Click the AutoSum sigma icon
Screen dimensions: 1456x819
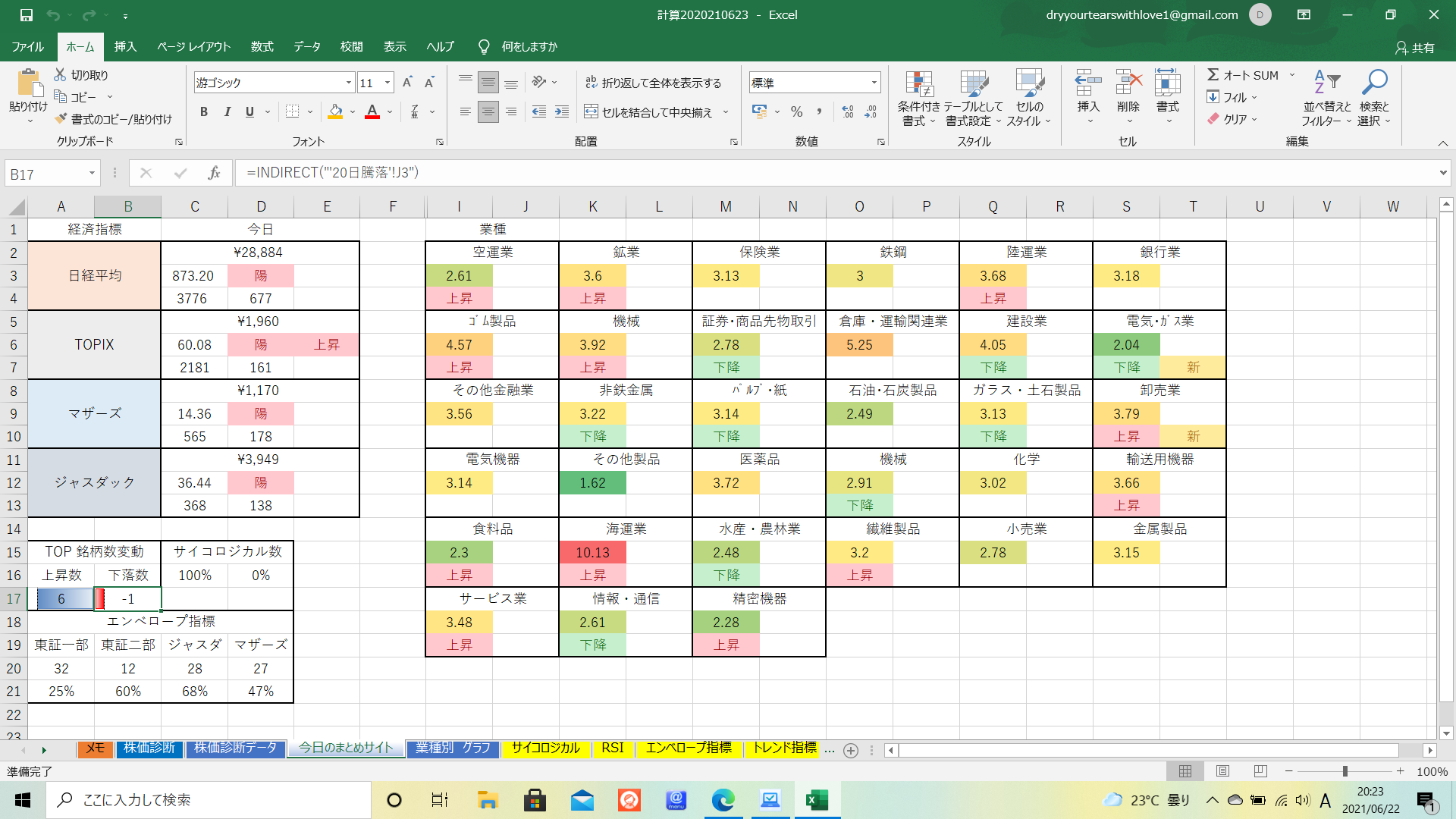pyautogui.click(x=1213, y=75)
